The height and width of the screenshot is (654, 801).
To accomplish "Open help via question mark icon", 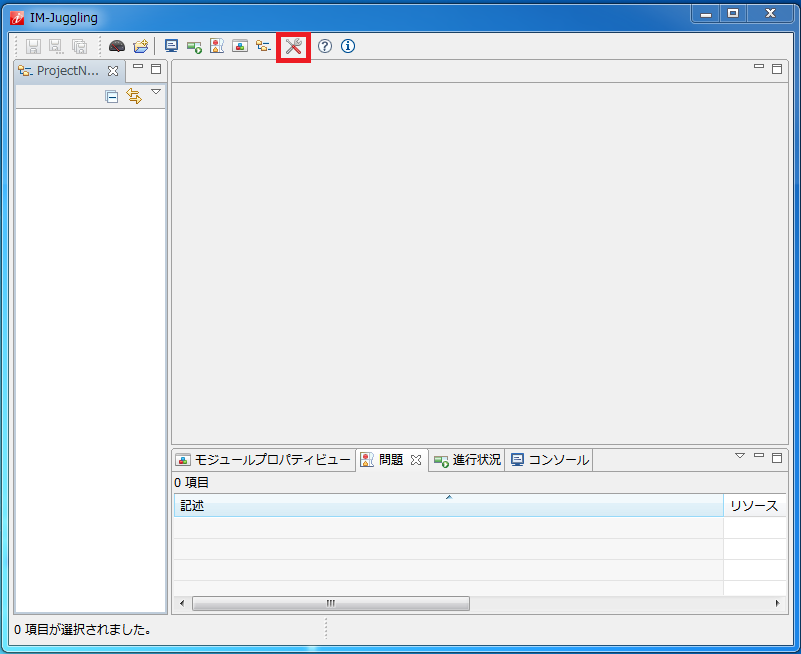I will point(325,46).
